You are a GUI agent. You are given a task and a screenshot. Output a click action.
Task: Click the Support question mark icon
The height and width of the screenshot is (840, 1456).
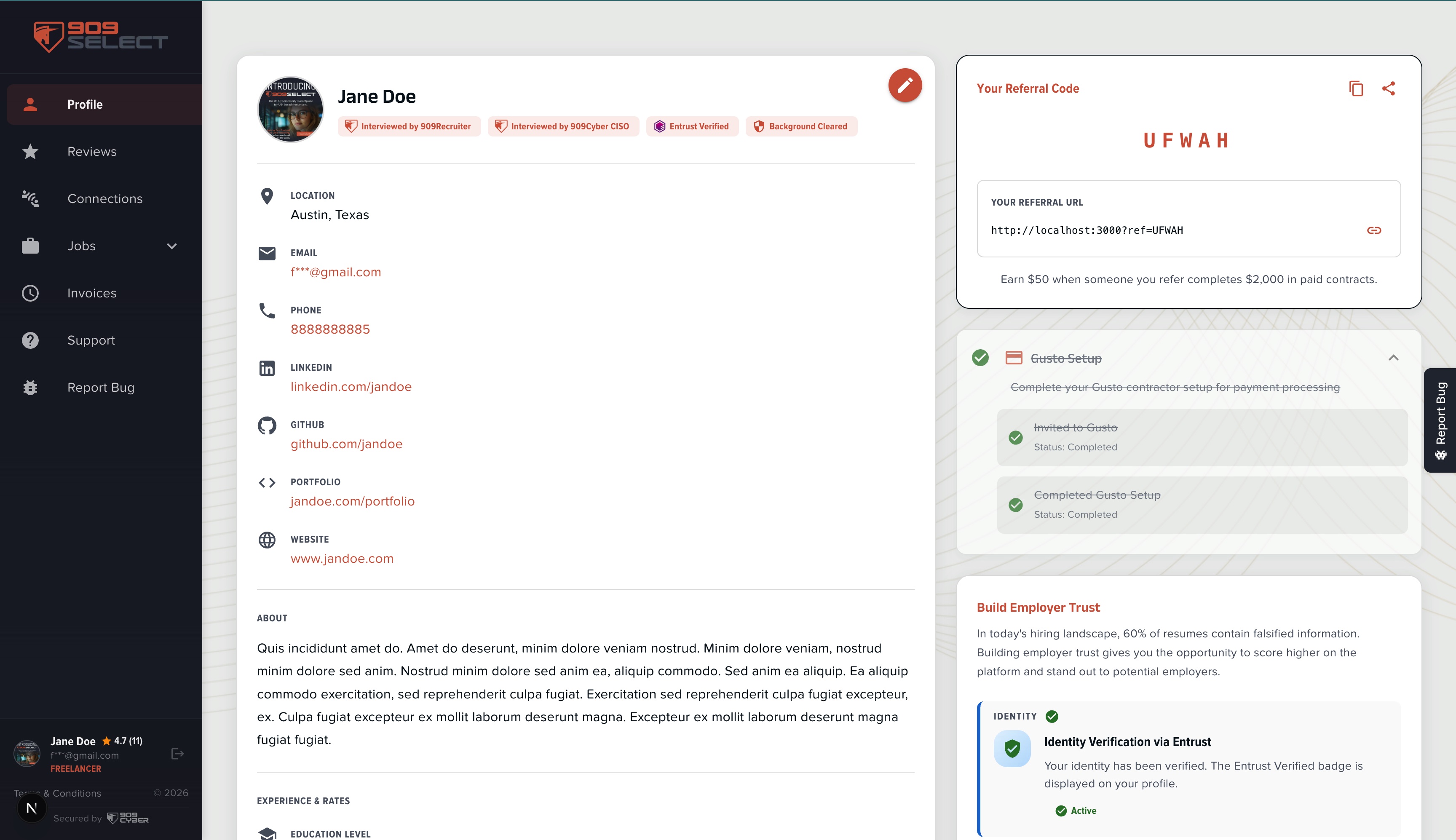click(30, 340)
